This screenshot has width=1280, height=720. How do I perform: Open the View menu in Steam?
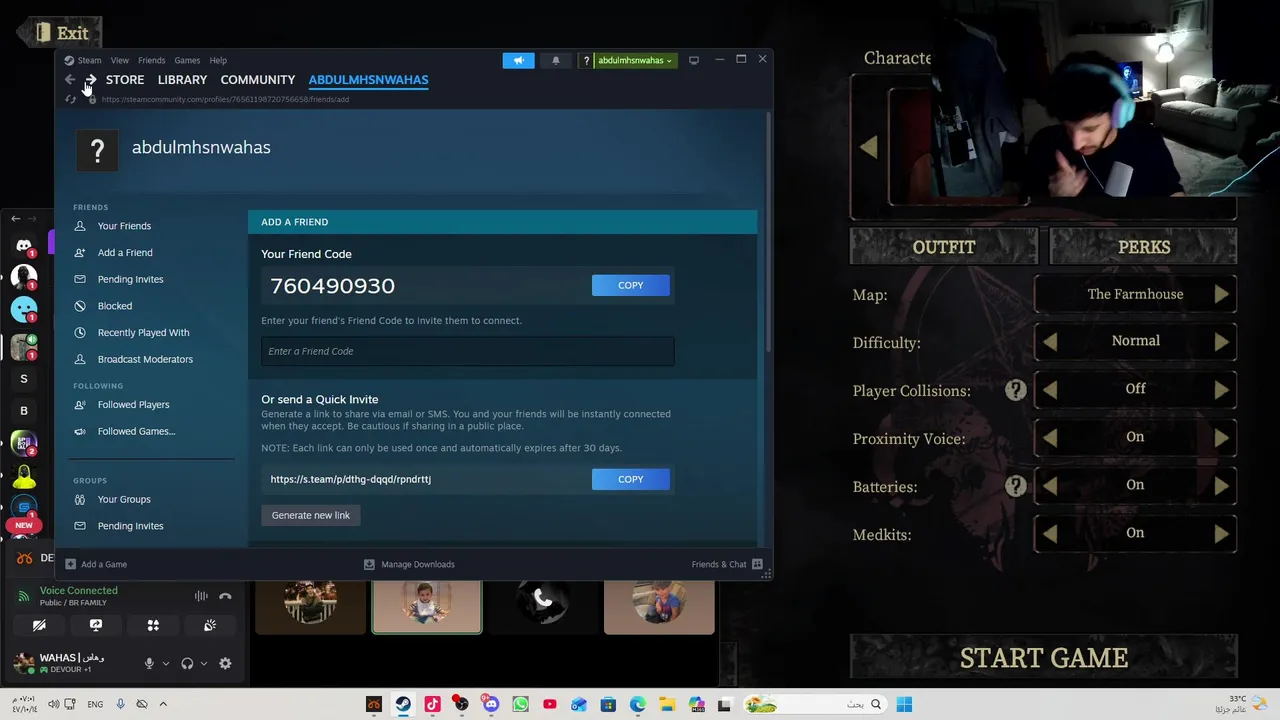(120, 60)
